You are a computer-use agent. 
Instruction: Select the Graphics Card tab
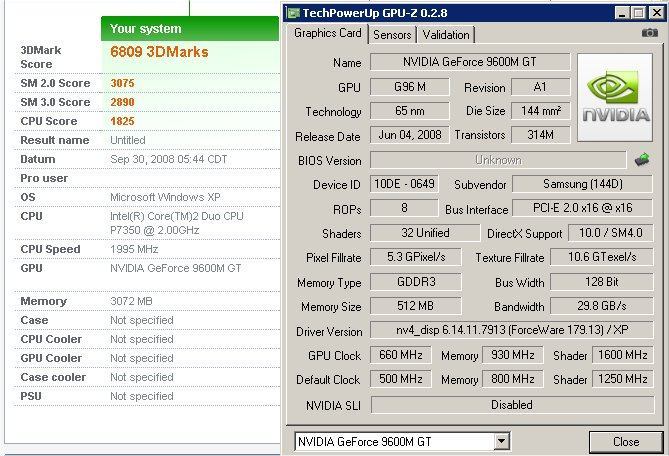pyautogui.click(x=328, y=33)
